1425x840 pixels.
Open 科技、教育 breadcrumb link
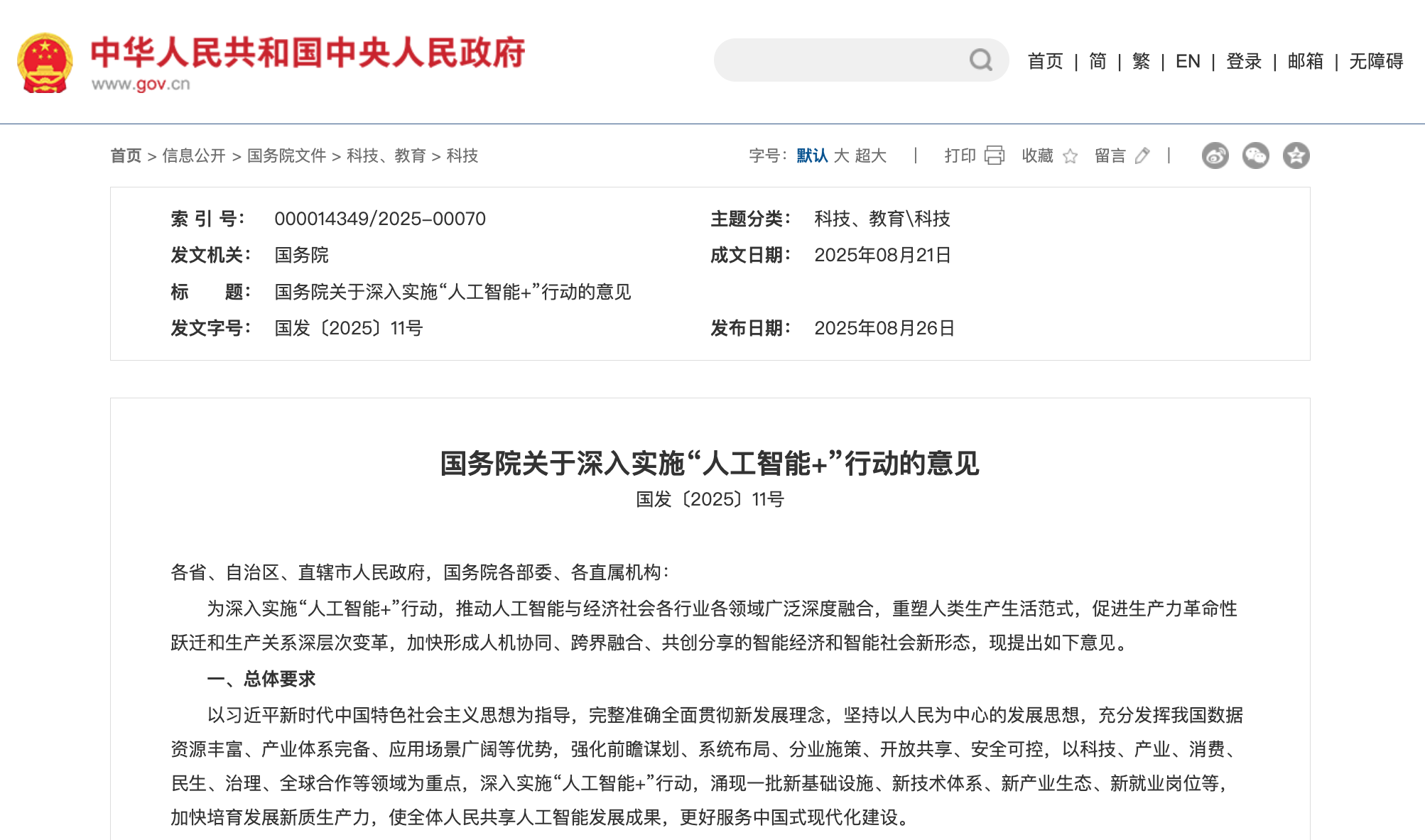click(x=386, y=156)
